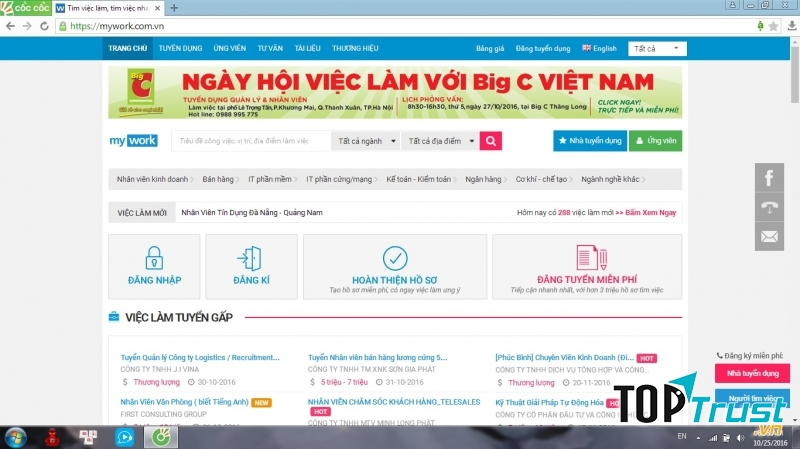This screenshot has width=800, height=449.
Task: Click the Đăng tuyển miễn phí tile
Action: point(587,266)
